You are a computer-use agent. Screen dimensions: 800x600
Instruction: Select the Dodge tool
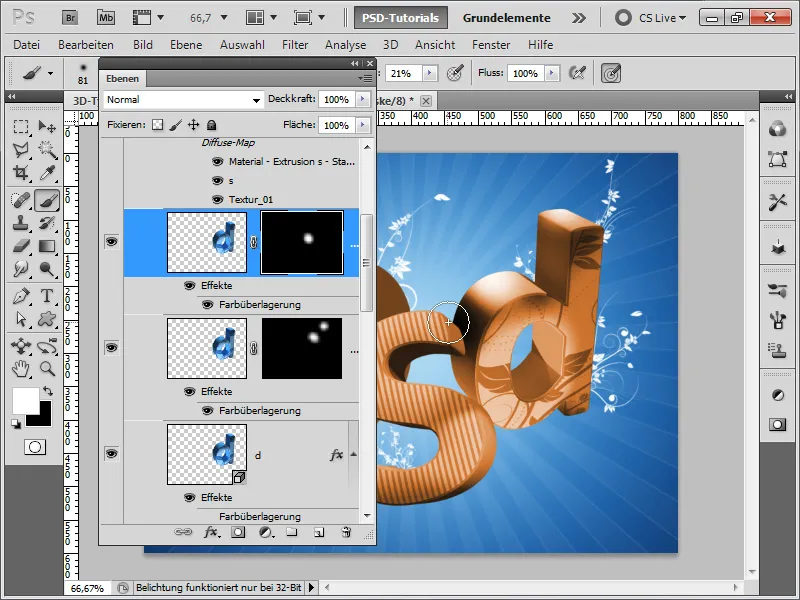[47, 269]
